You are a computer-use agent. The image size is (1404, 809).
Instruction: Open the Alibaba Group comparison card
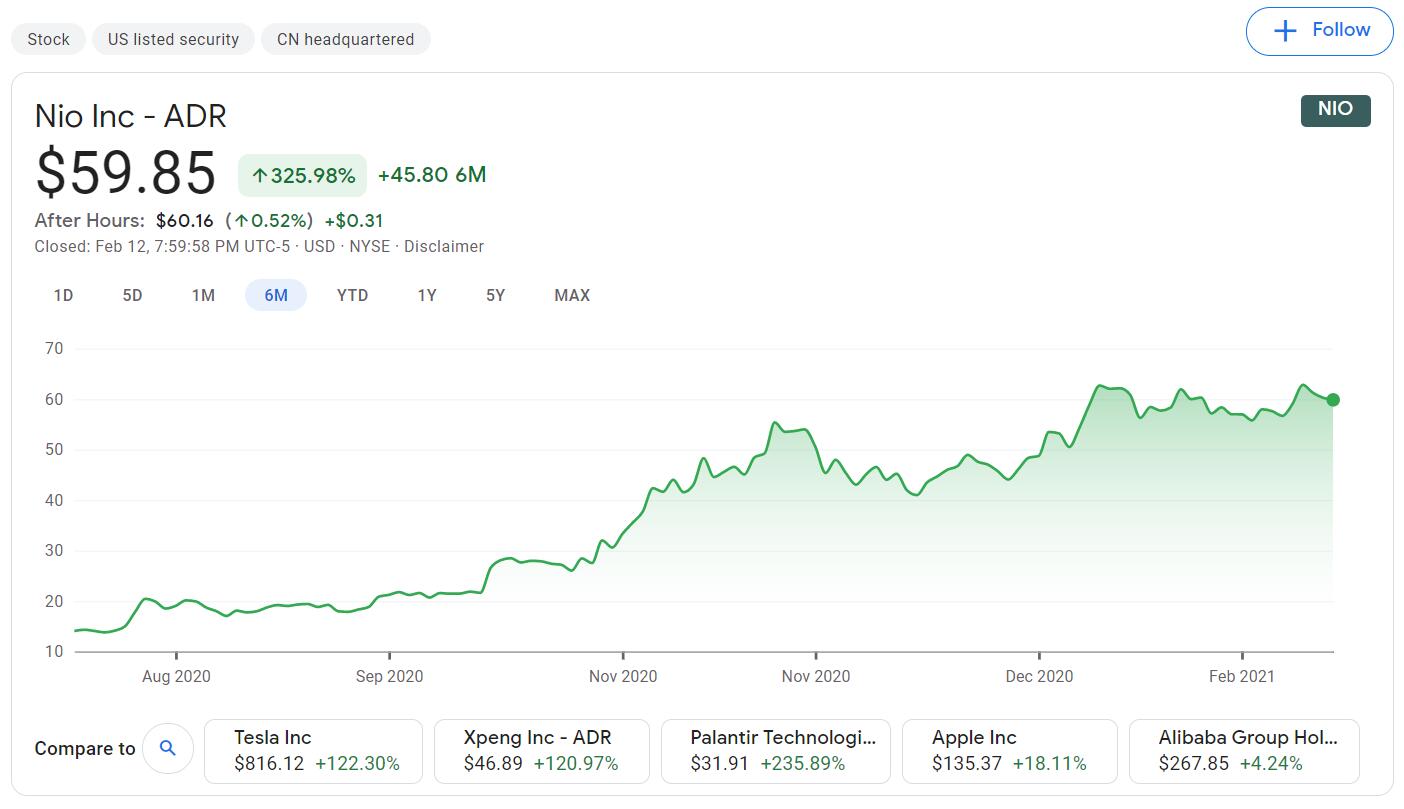click(x=1243, y=751)
